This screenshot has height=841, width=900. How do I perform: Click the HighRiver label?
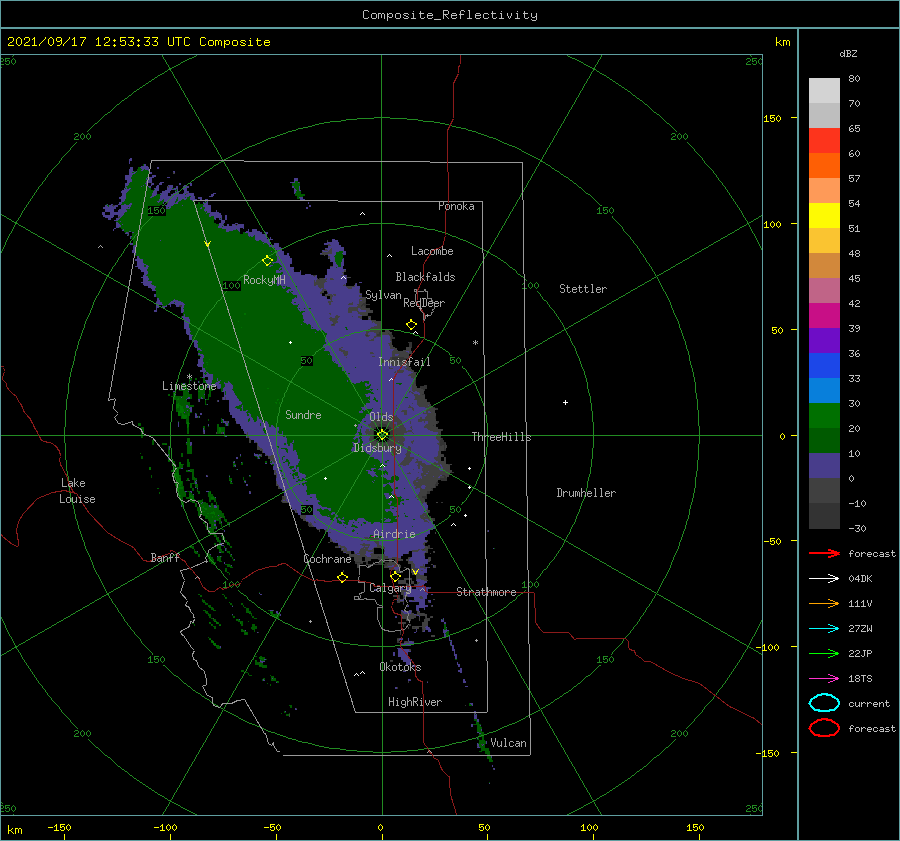click(x=415, y=702)
